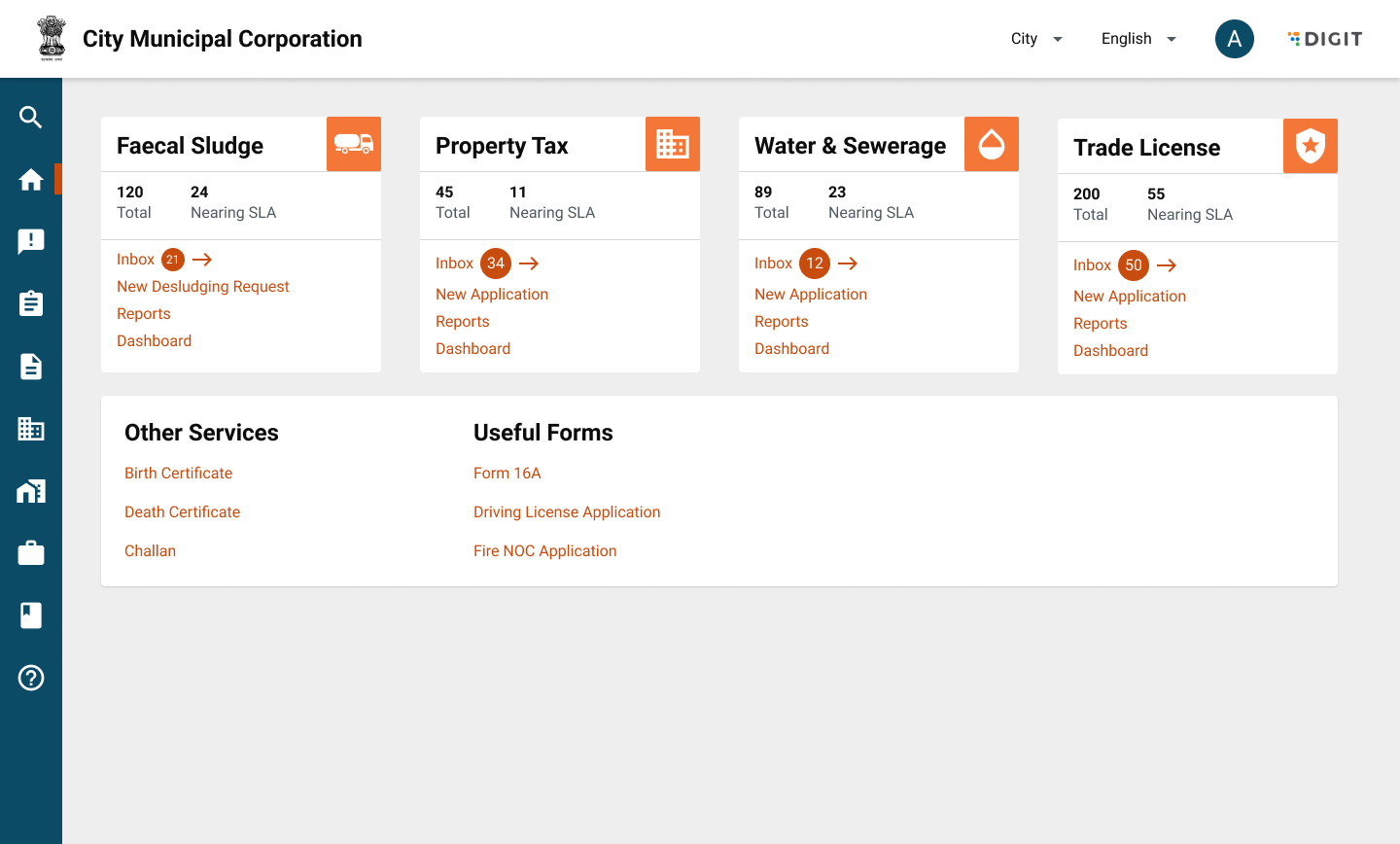
Task: Click the DIGIT logo
Action: [x=1325, y=39]
